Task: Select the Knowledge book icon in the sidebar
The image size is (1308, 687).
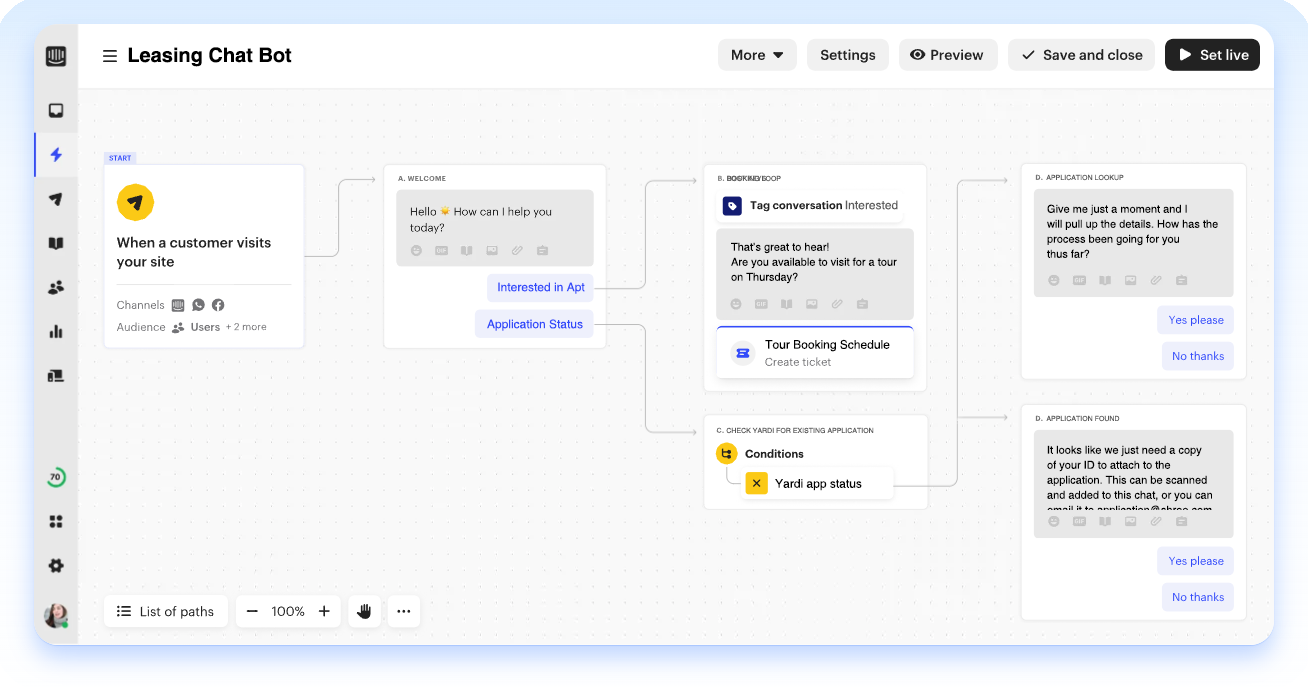Action: [x=56, y=243]
